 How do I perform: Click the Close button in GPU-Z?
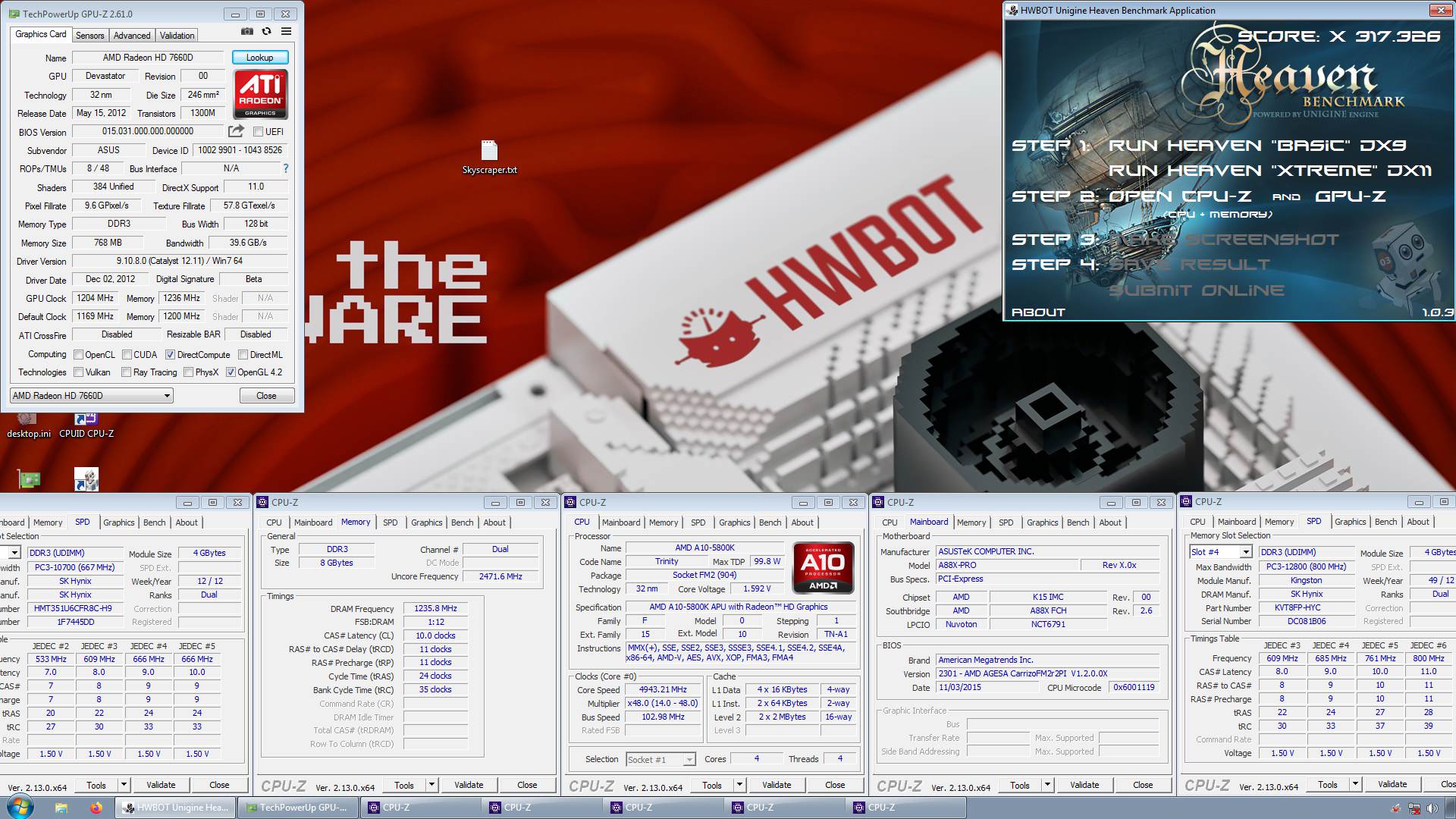266,396
